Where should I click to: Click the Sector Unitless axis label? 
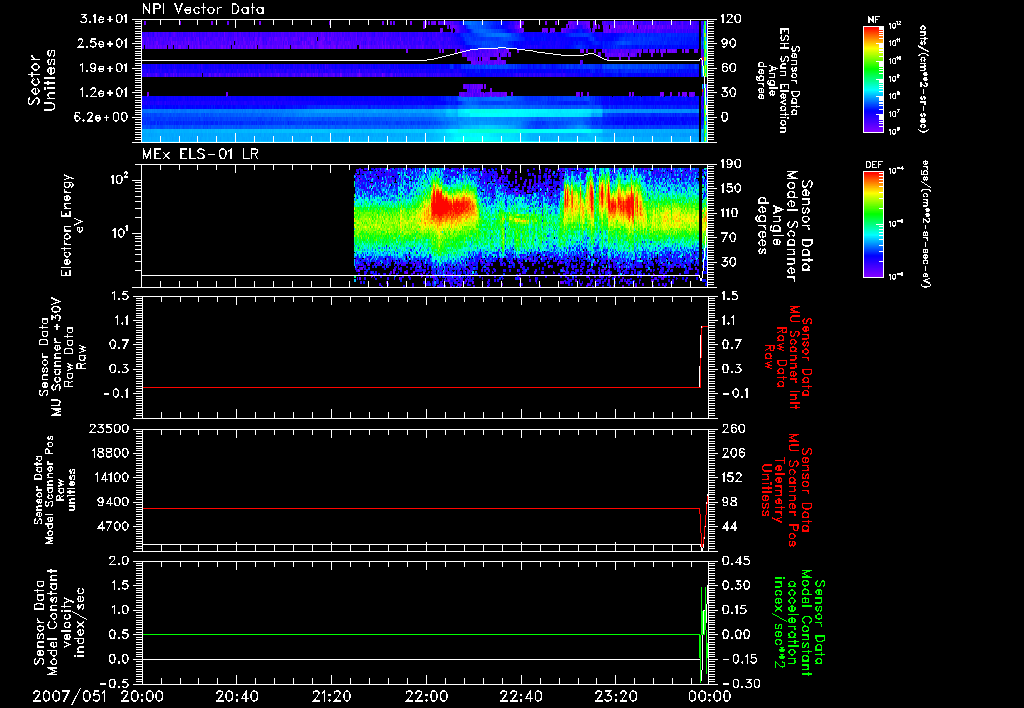coord(42,80)
